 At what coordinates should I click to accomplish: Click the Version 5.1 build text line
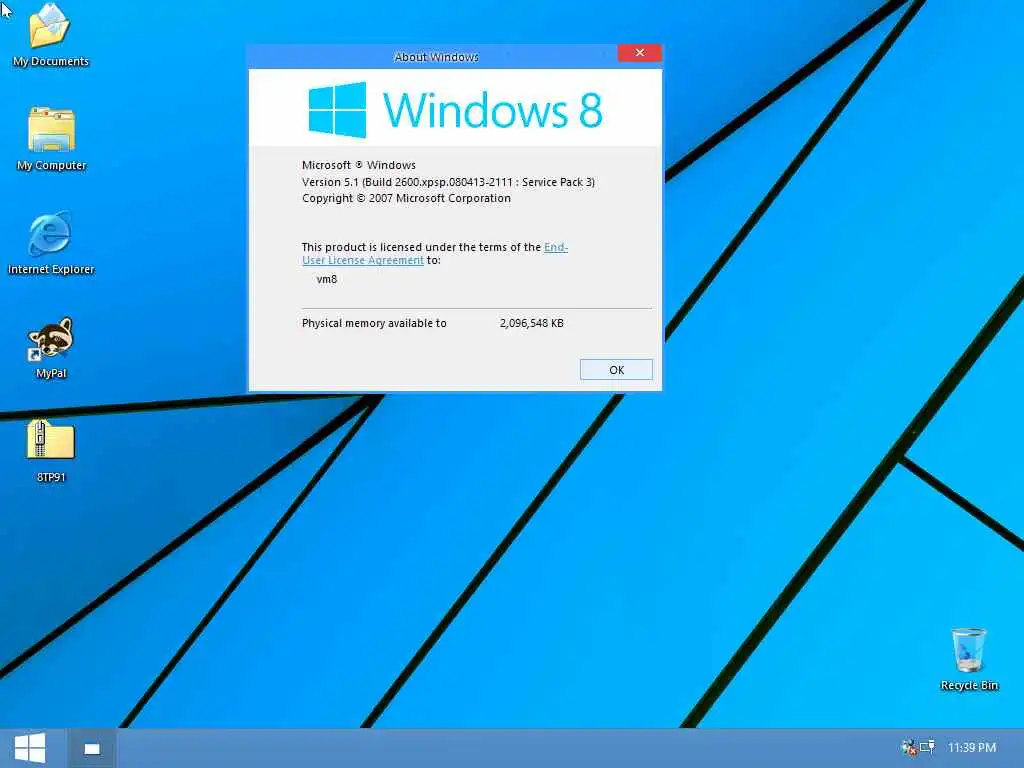(x=448, y=182)
